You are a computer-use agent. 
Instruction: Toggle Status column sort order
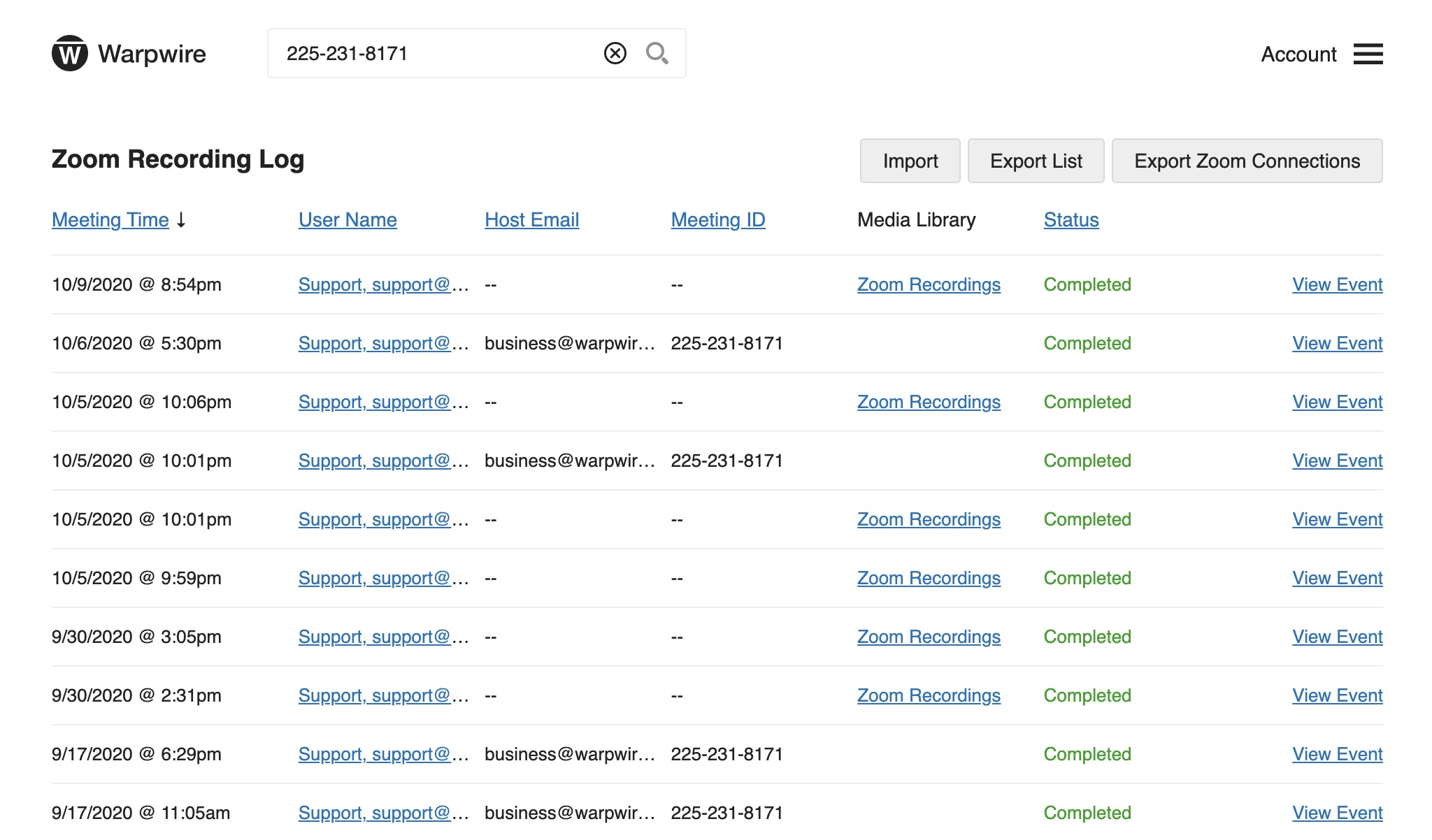tap(1070, 219)
